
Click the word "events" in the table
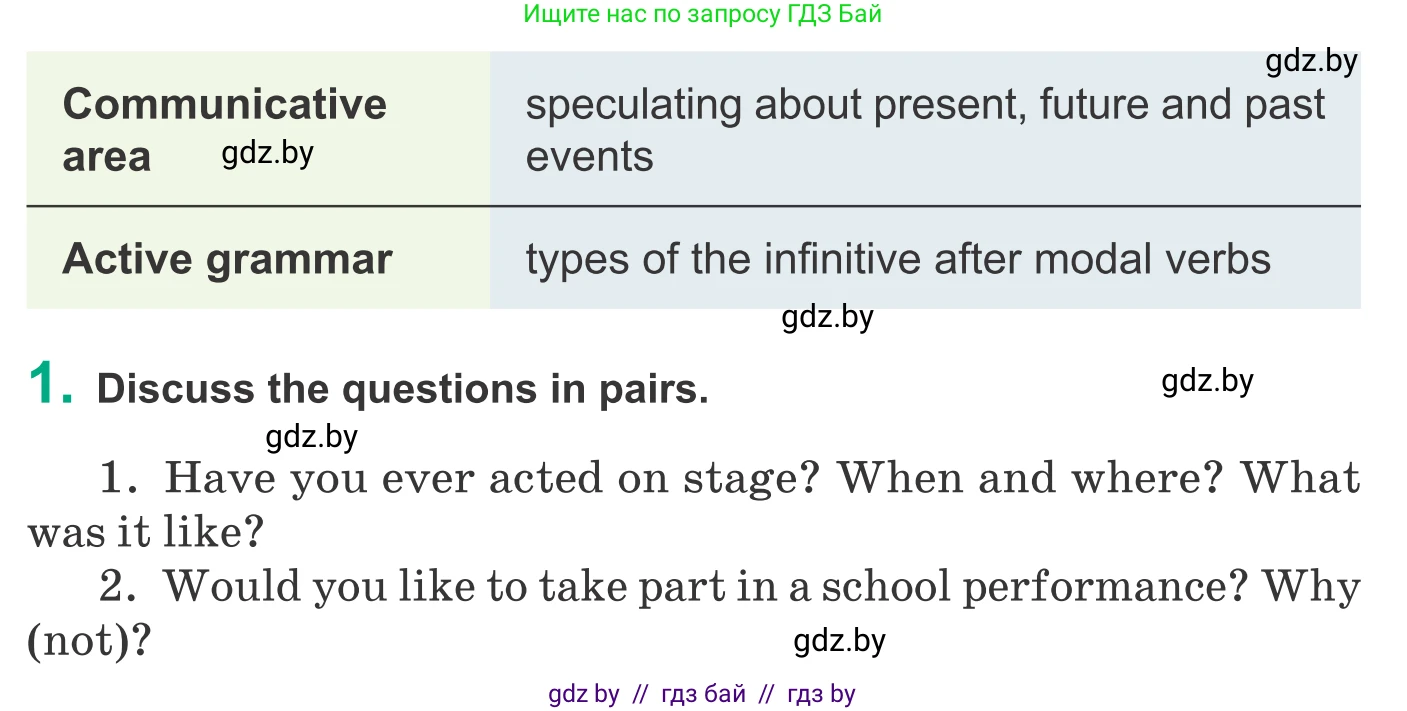coord(589,157)
